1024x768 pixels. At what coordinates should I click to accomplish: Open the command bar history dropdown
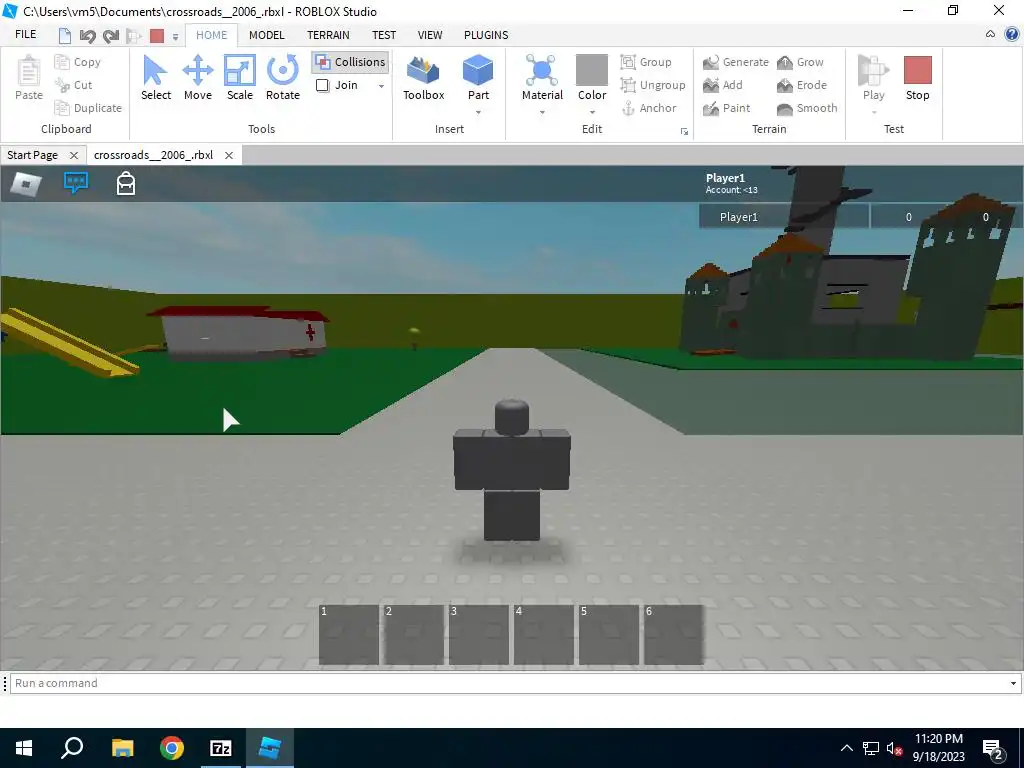point(1013,683)
